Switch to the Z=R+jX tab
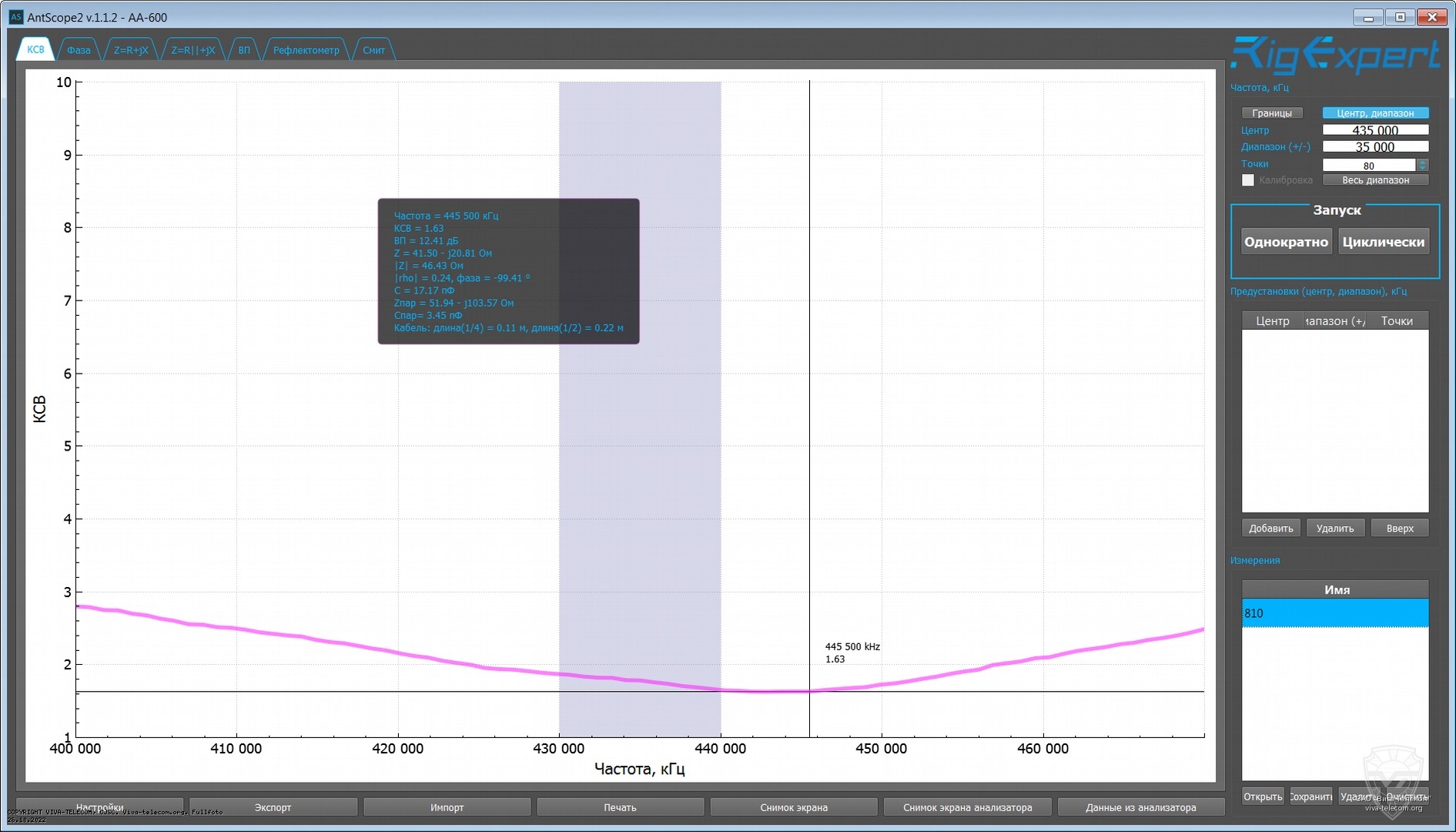 pos(131,50)
